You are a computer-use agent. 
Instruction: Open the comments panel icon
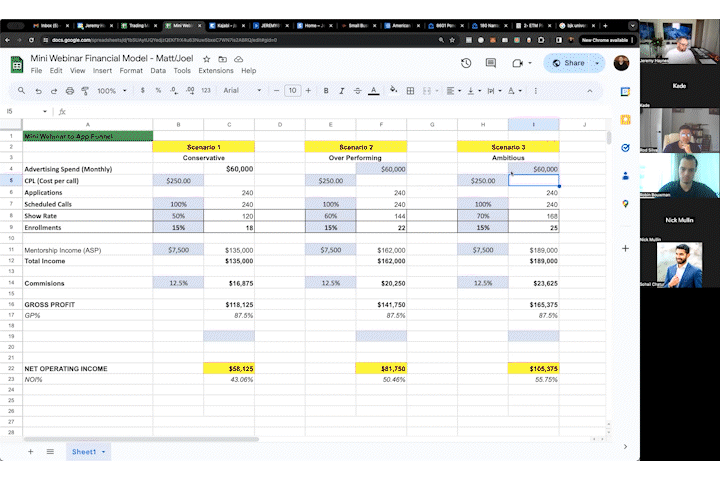(491, 63)
